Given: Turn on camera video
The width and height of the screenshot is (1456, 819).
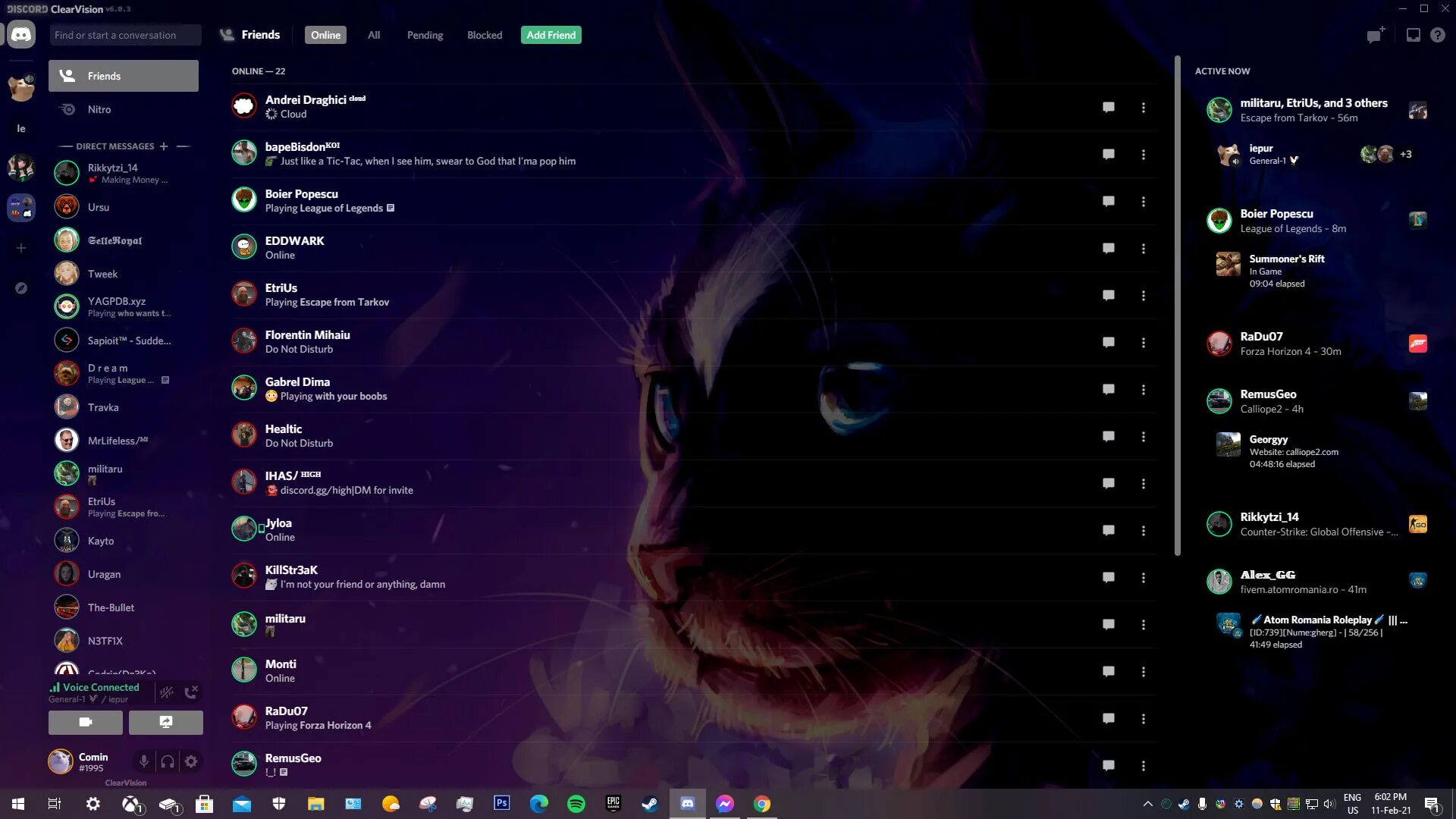Looking at the screenshot, I should [86, 723].
